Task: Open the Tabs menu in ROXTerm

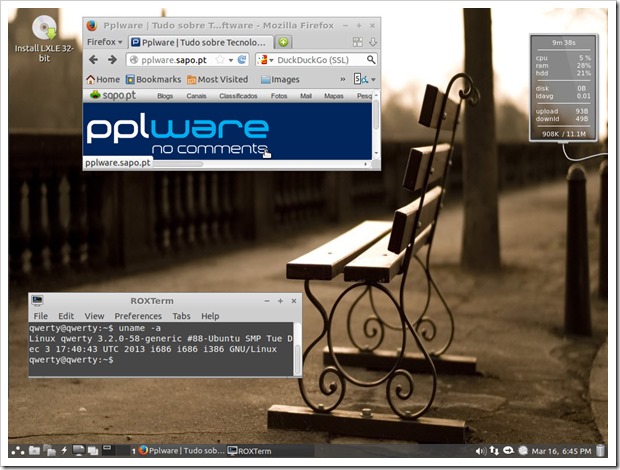Action: [x=181, y=316]
